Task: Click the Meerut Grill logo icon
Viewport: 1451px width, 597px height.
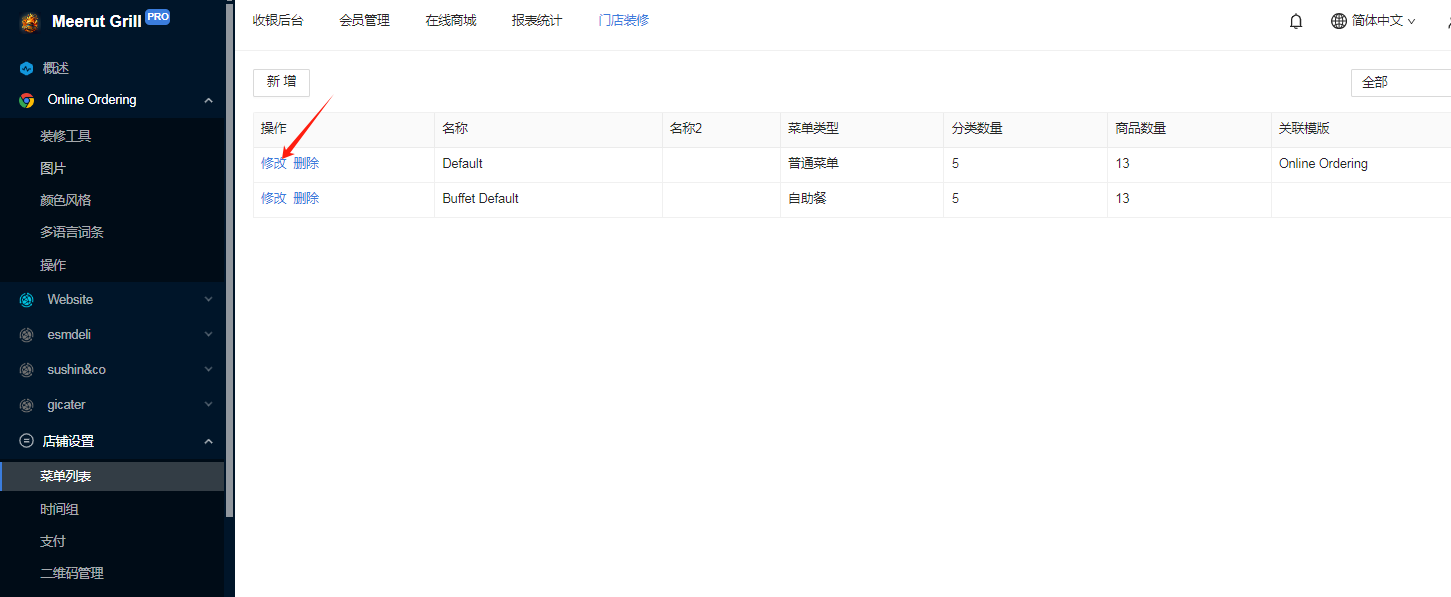Action: (x=29, y=22)
